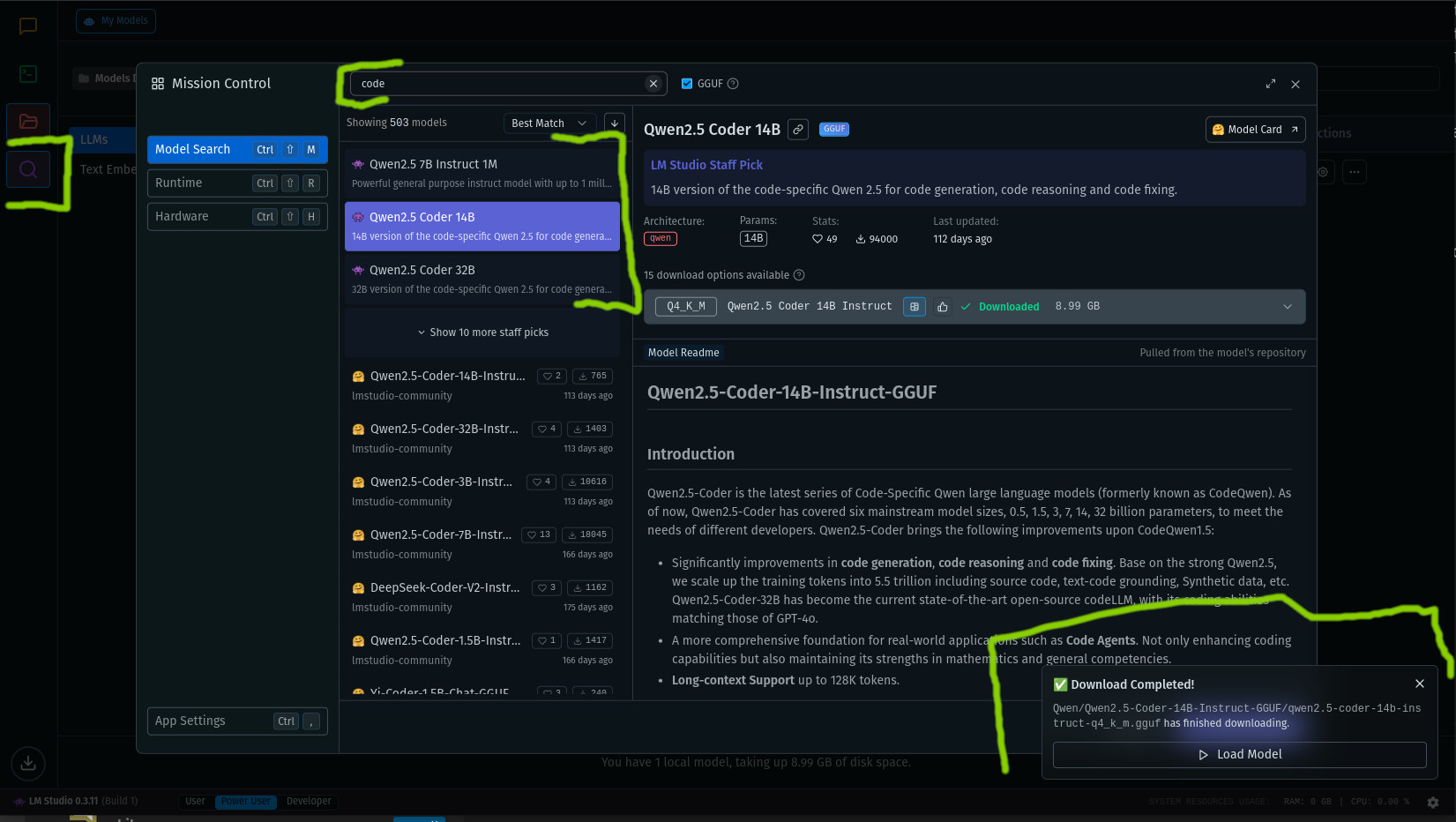Switch to Power User mode
1456x822 pixels.
tap(246, 802)
